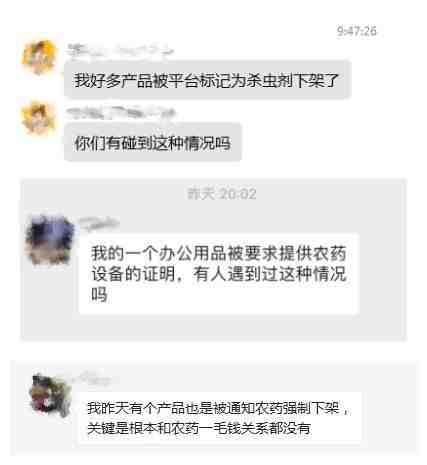This screenshot has height=465, width=427.
Task: Tap the avatar beside 我昨天有个产品 message
Action: [x=51, y=395]
